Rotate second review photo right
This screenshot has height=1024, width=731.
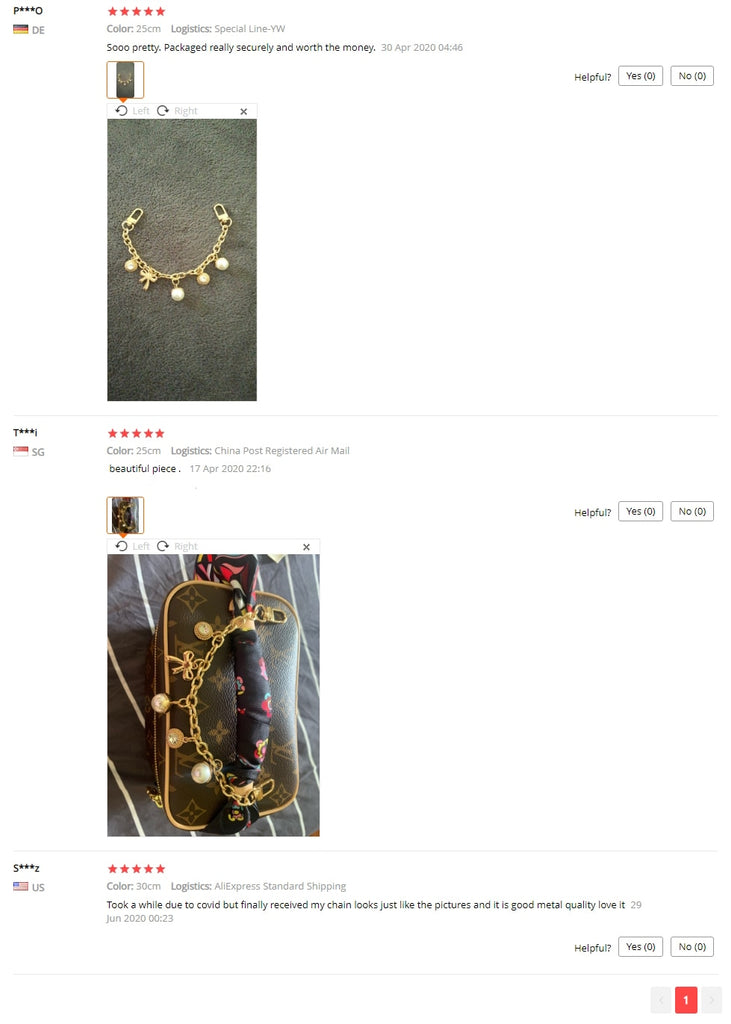(177, 546)
